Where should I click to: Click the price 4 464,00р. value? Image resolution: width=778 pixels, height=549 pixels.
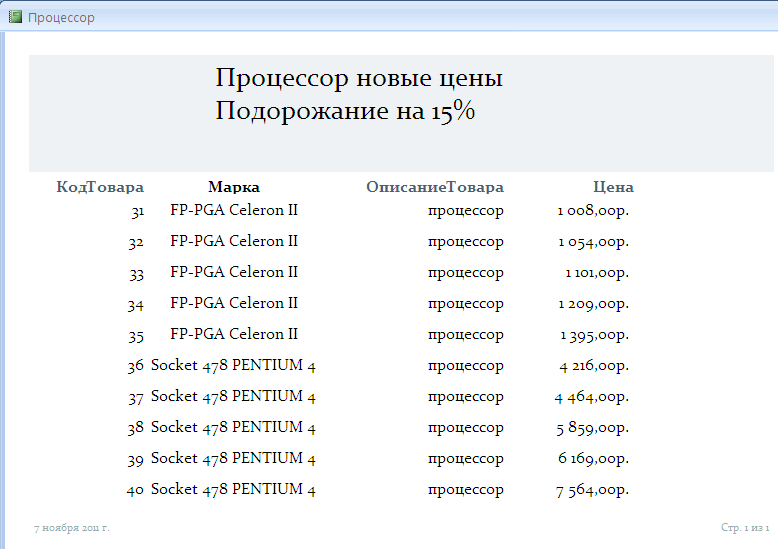(591, 397)
